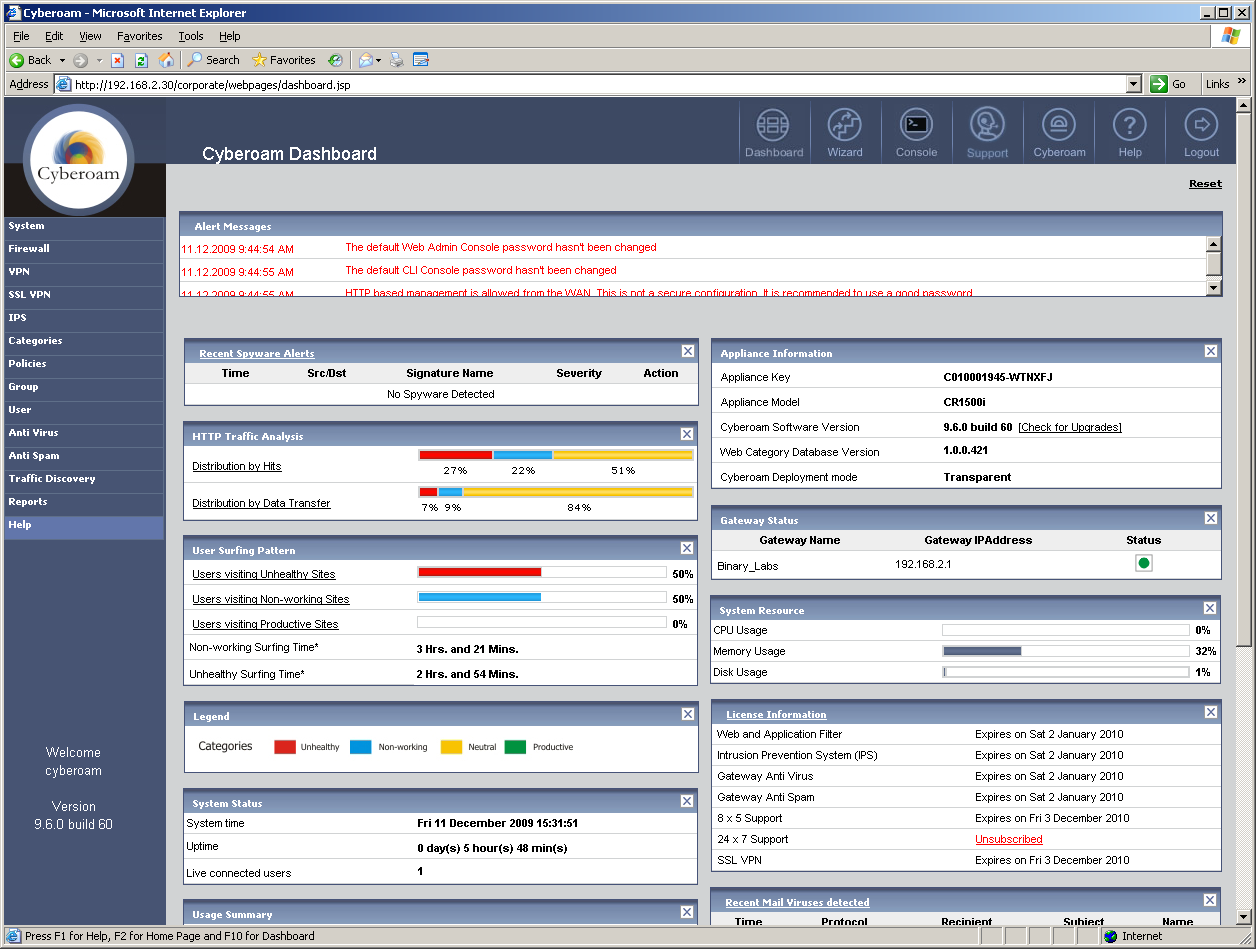Open the Edit menu

coord(54,36)
